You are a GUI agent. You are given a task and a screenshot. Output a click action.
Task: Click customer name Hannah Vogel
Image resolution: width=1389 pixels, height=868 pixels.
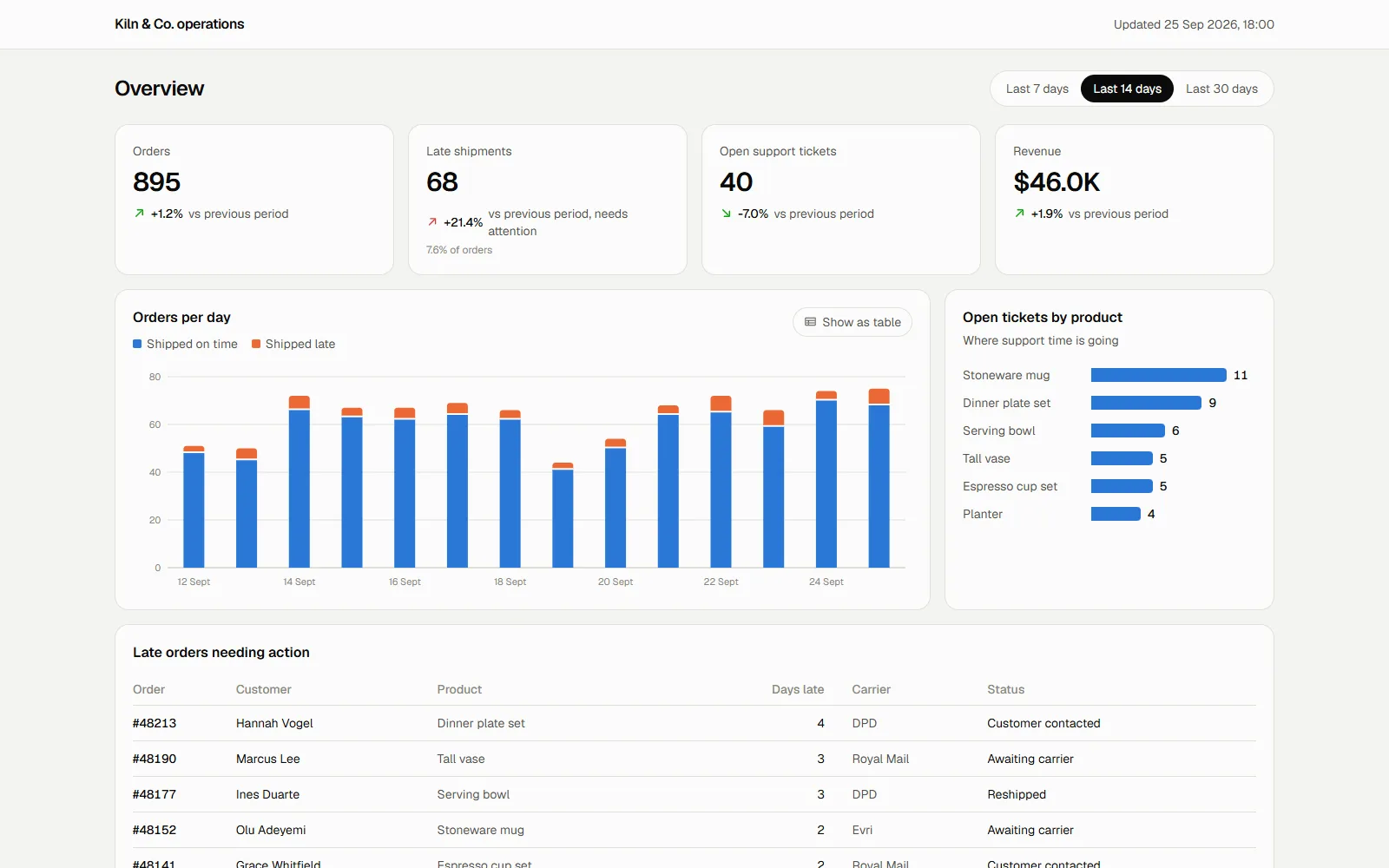274,723
